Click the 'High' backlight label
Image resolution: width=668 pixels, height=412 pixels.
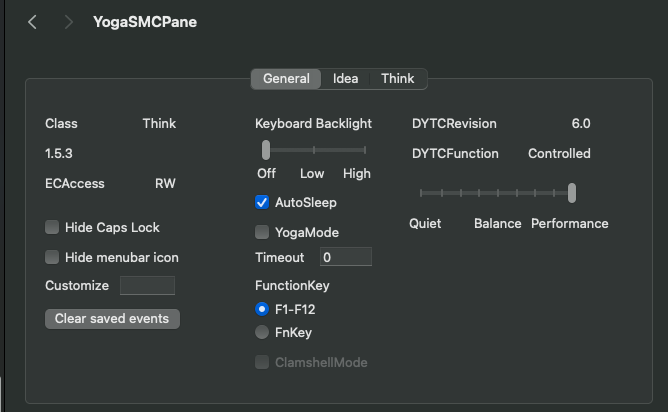[357, 173]
